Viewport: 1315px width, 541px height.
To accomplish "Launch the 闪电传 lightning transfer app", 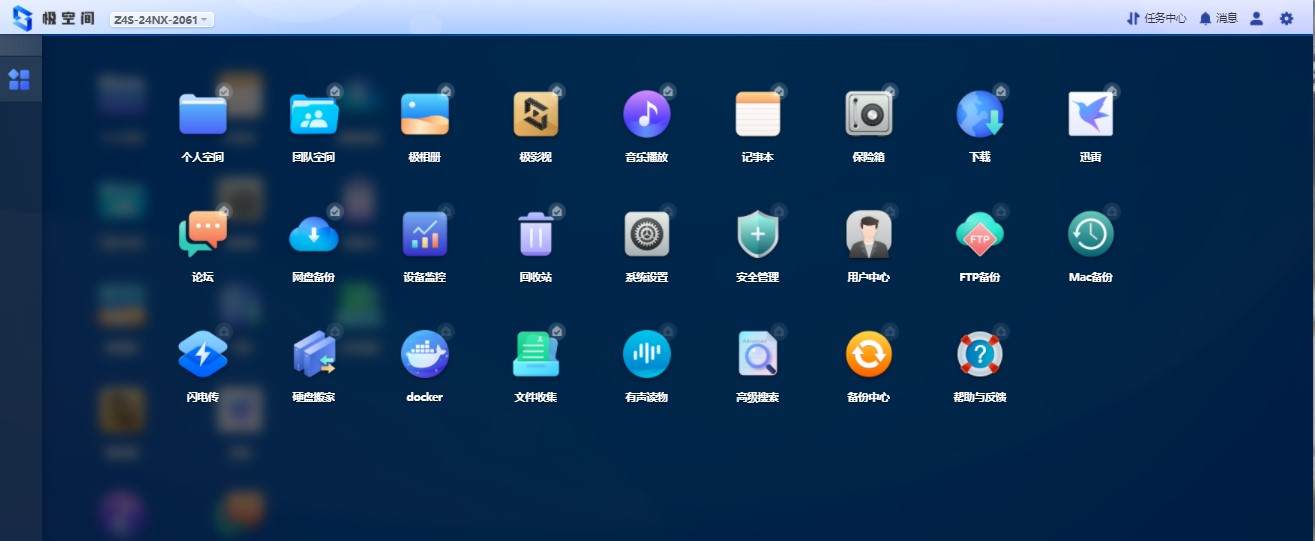I will [203, 354].
